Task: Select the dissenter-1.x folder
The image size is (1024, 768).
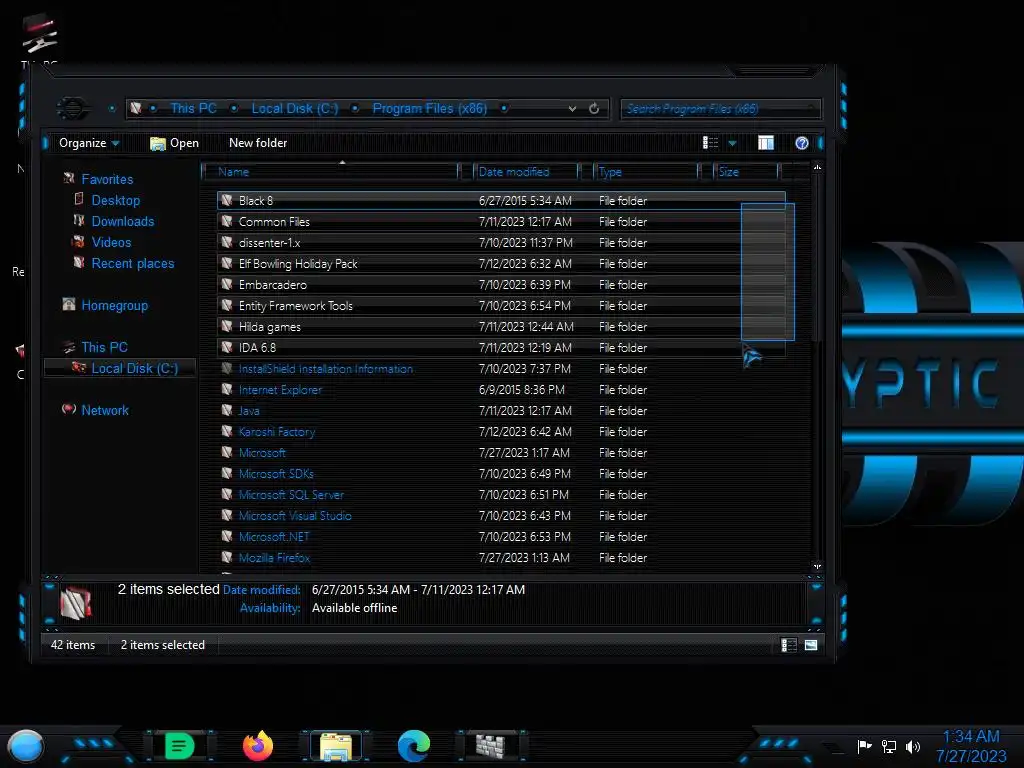Action: click(x=501, y=242)
